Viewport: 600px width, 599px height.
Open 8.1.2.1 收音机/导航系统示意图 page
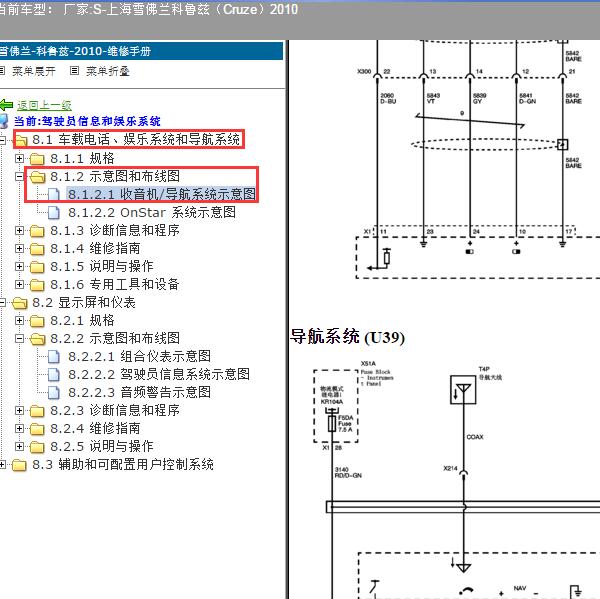tap(161, 194)
